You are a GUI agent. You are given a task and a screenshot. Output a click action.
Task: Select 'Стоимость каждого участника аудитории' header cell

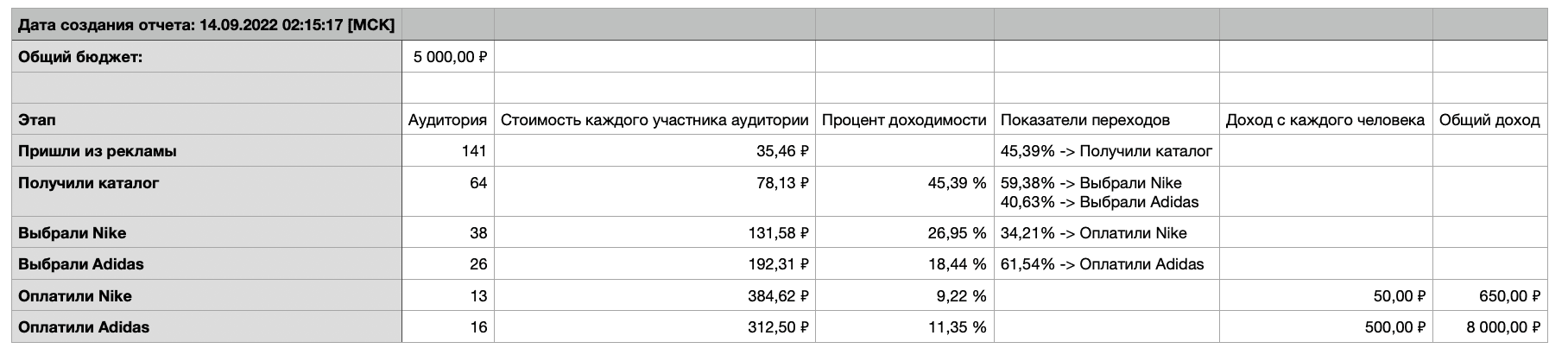[654, 120]
